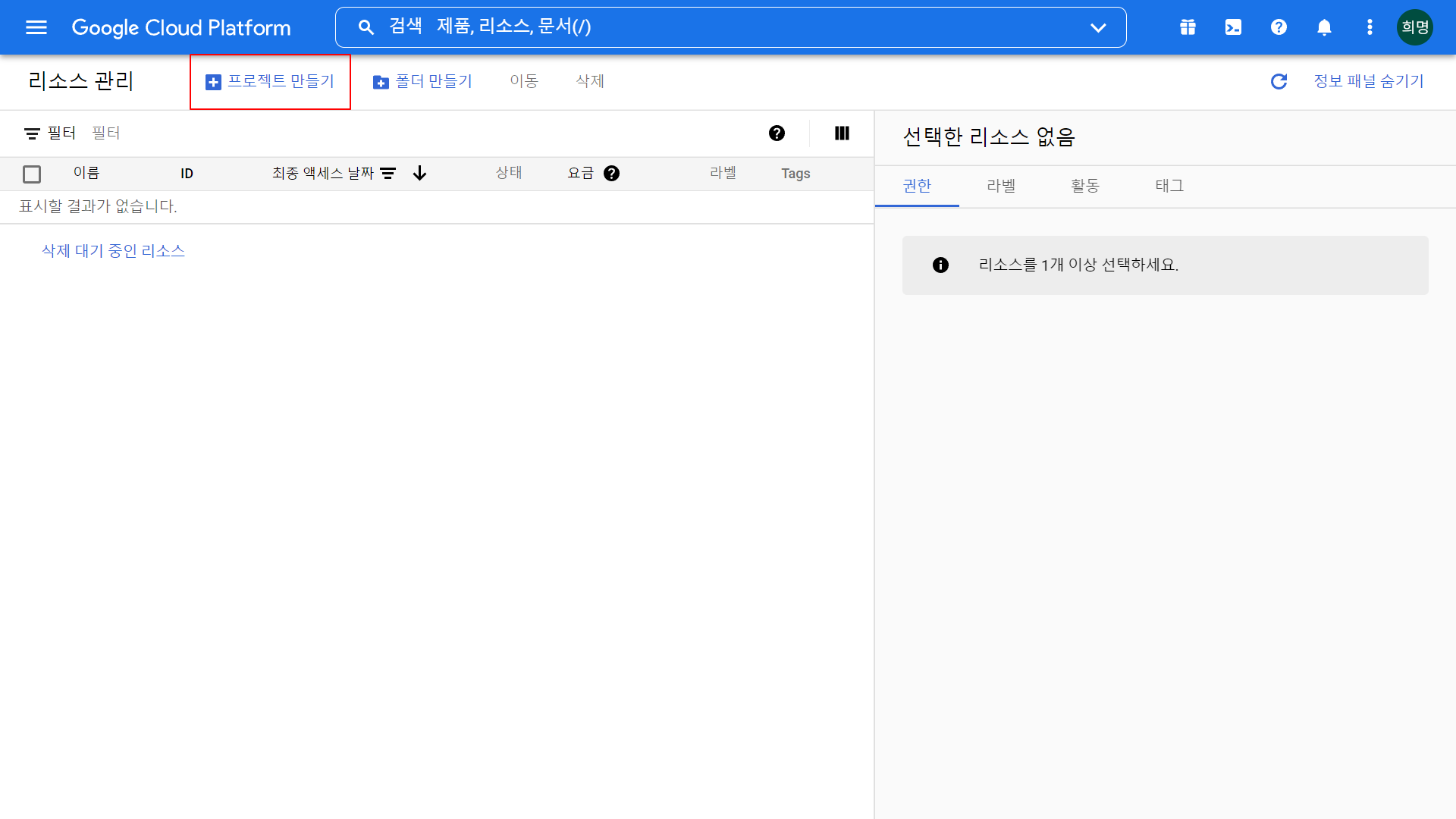Open the free trial gift icon
The image size is (1456, 819).
pyautogui.click(x=1188, y=27)
